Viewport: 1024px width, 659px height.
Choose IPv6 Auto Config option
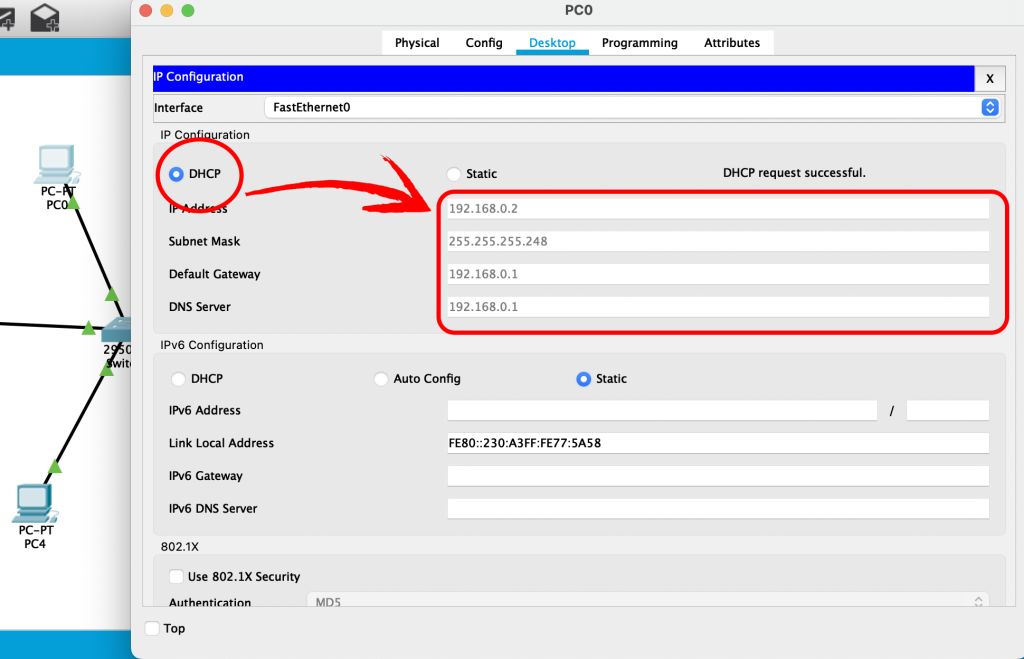pyautogui.click(x=381, y=379)
